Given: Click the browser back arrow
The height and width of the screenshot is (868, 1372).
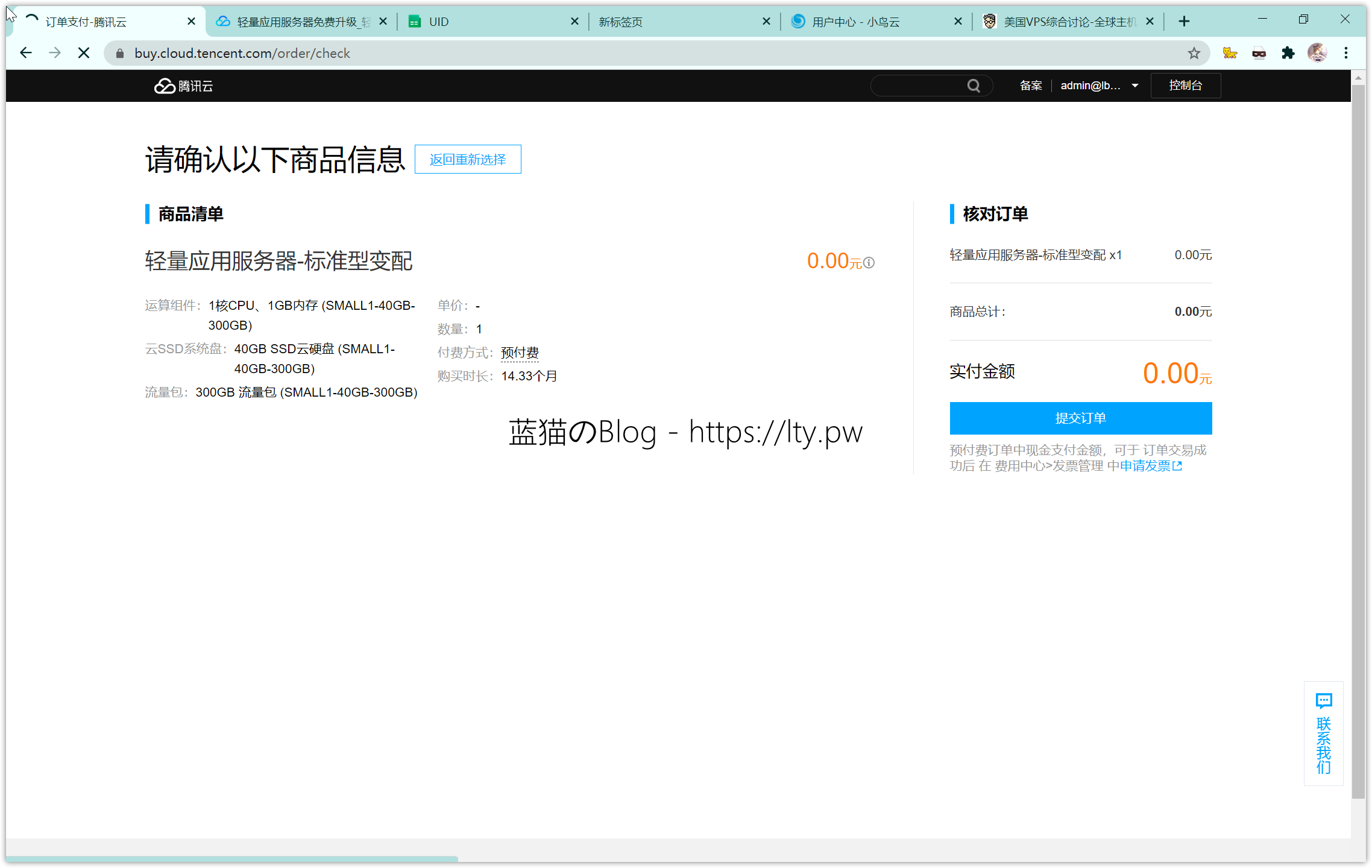Looking at the screenshot, I should [26, 54].
